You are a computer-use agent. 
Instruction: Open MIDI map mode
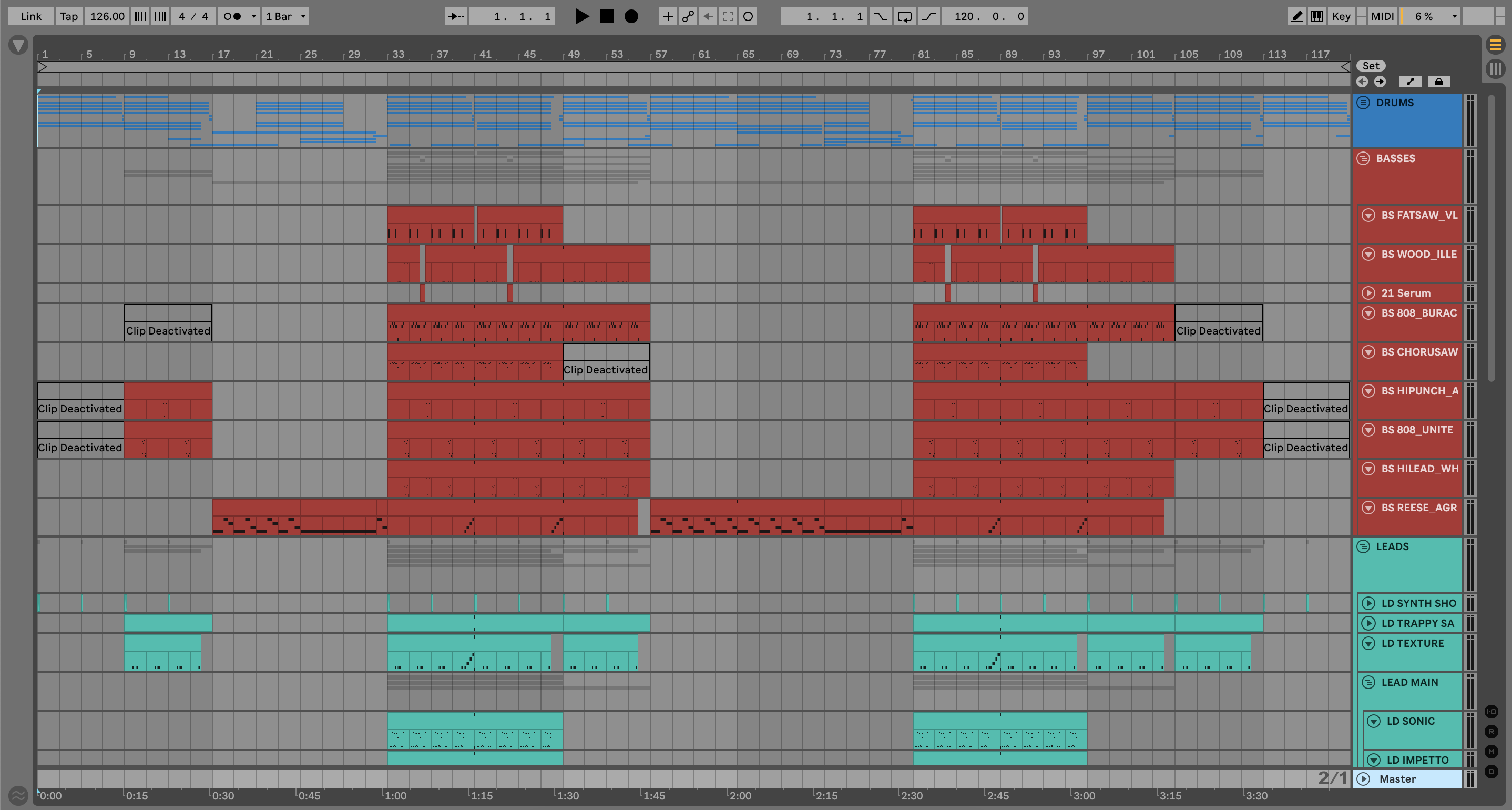tap(1382, 16)
